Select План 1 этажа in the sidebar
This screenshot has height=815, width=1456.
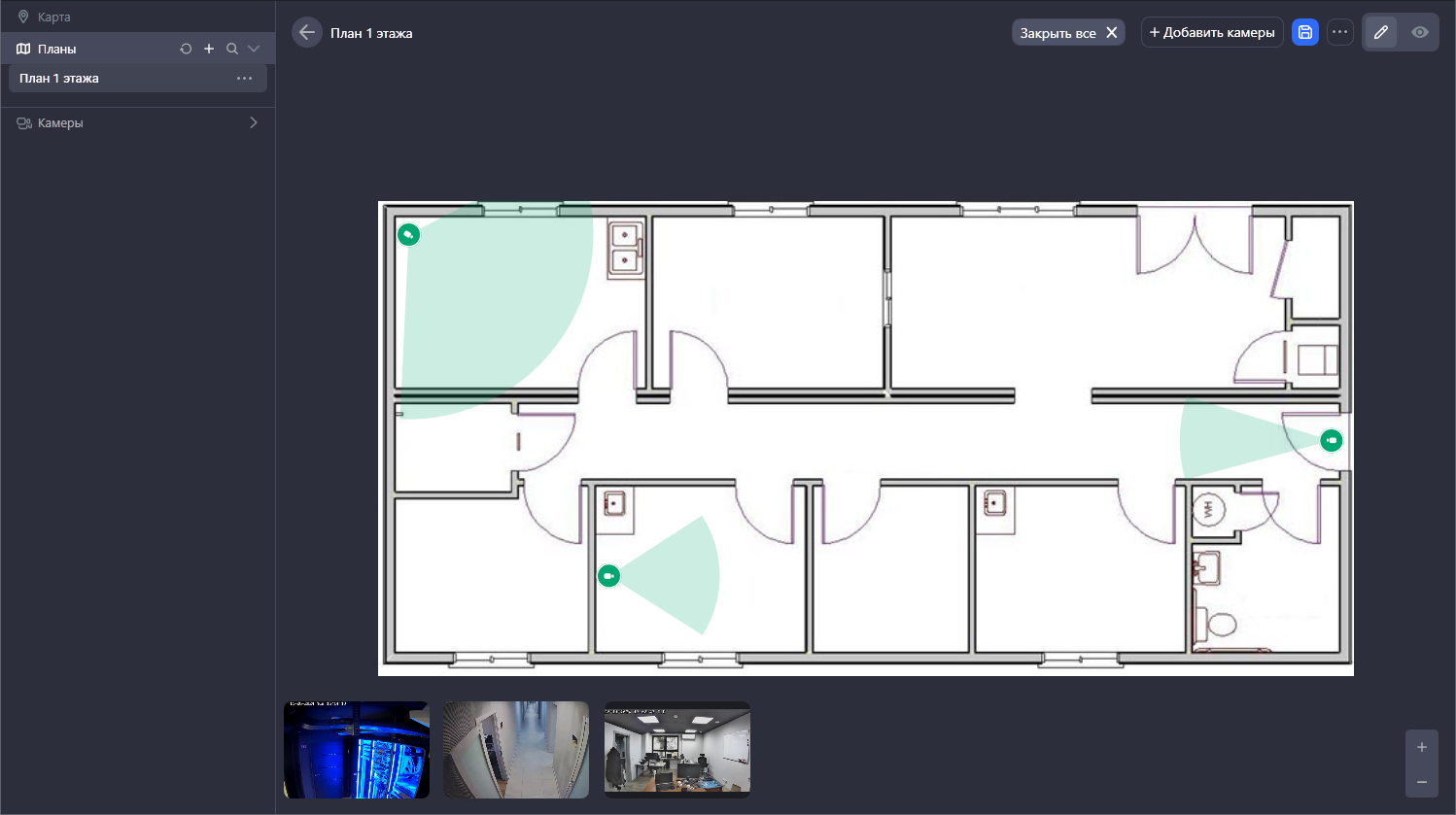coord(59,79)
